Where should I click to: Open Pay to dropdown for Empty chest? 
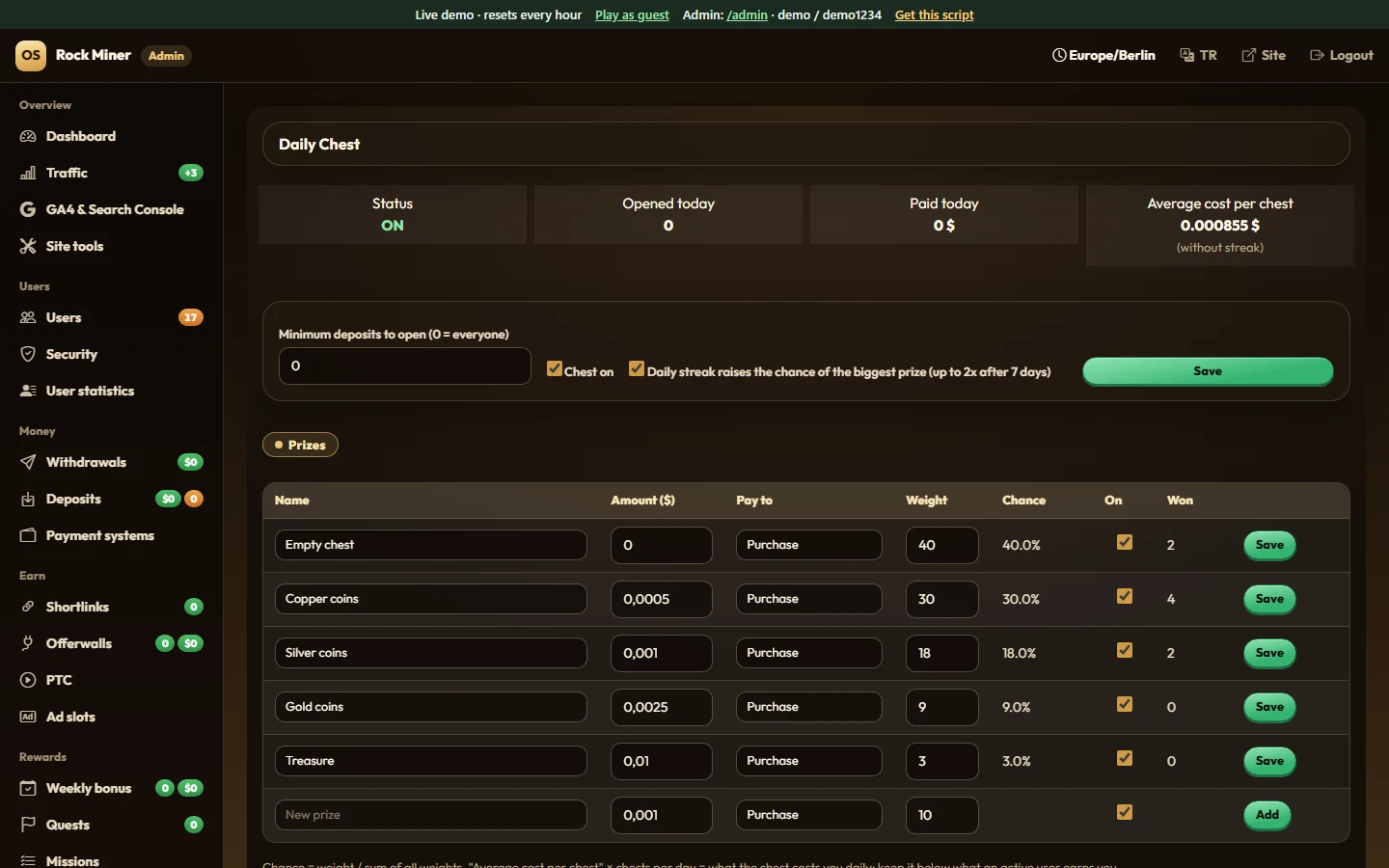coord(808,545)
